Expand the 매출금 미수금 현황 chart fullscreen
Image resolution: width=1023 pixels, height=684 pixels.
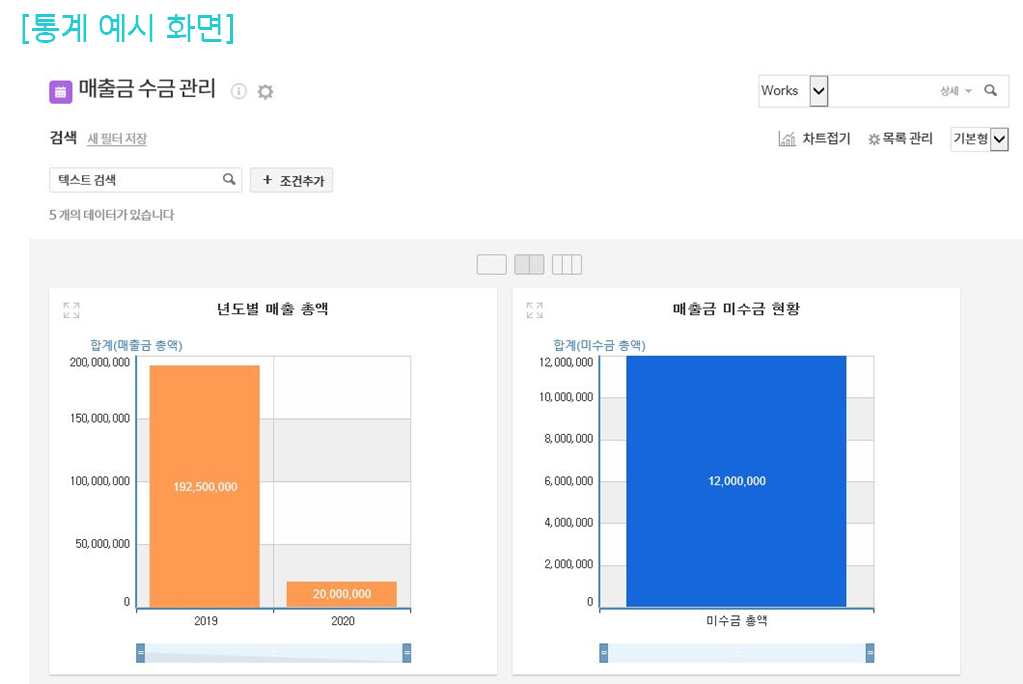tap(534, 311)
